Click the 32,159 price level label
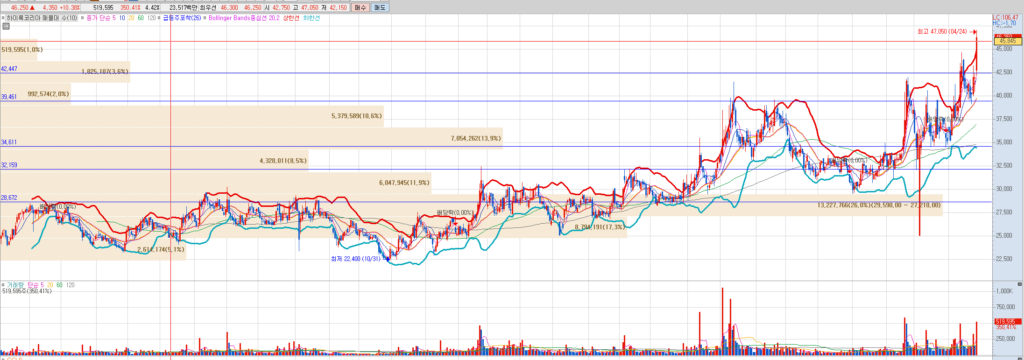Image resolution: width=1024 pixels, height=360 pixels. point(9,165)
